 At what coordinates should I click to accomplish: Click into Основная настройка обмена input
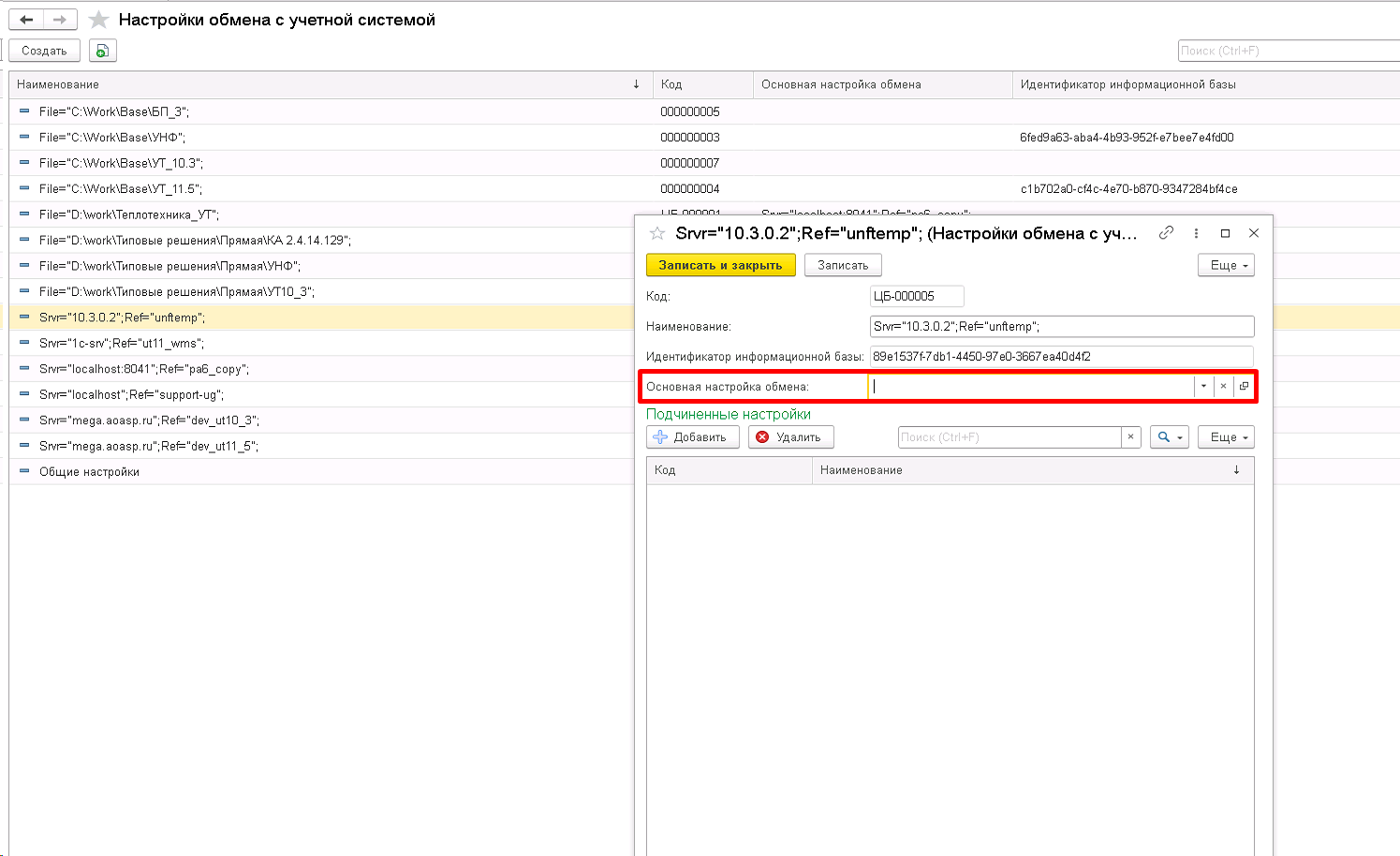pyautogui.click(x=1031, y=386)
